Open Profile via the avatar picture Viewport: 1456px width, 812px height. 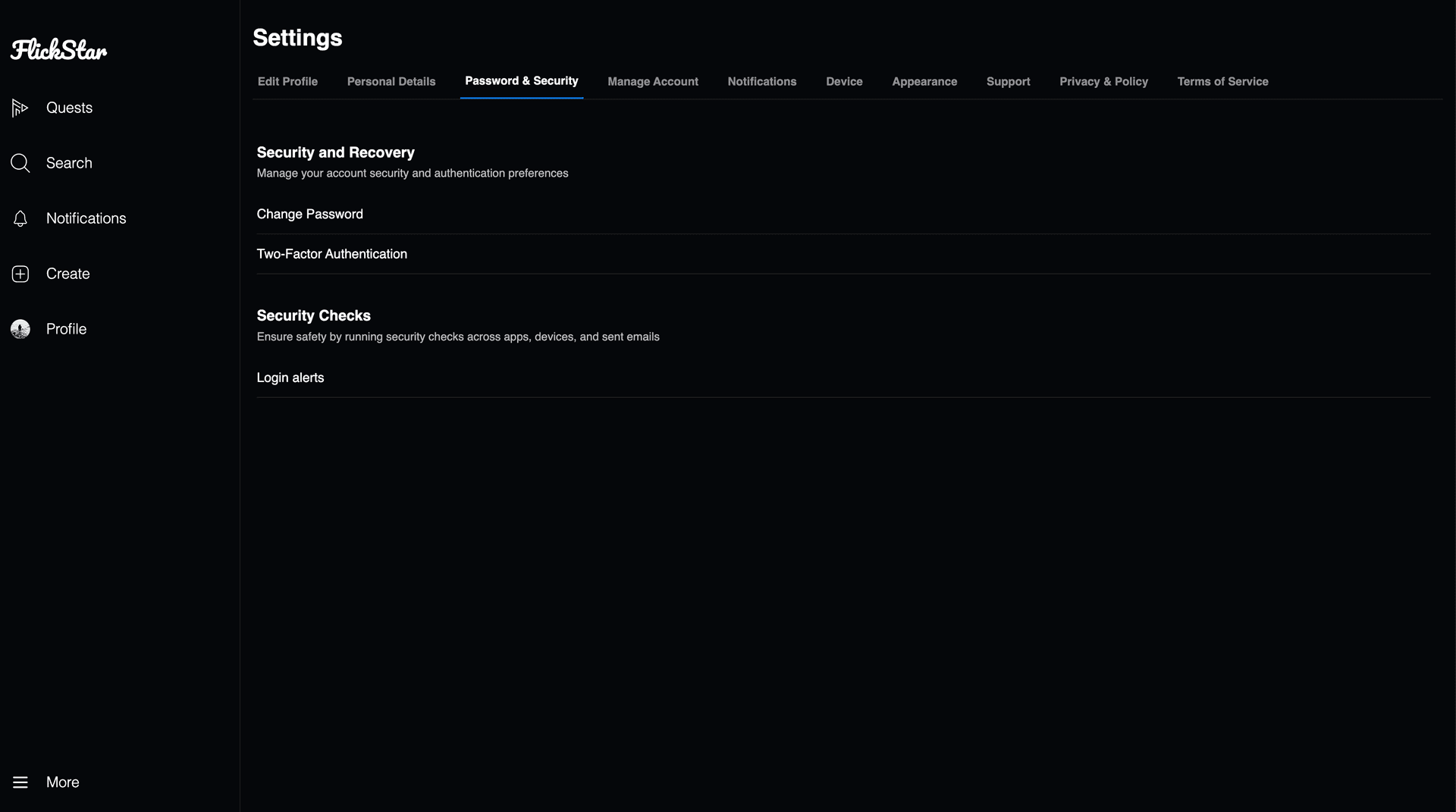coord(20,329)
